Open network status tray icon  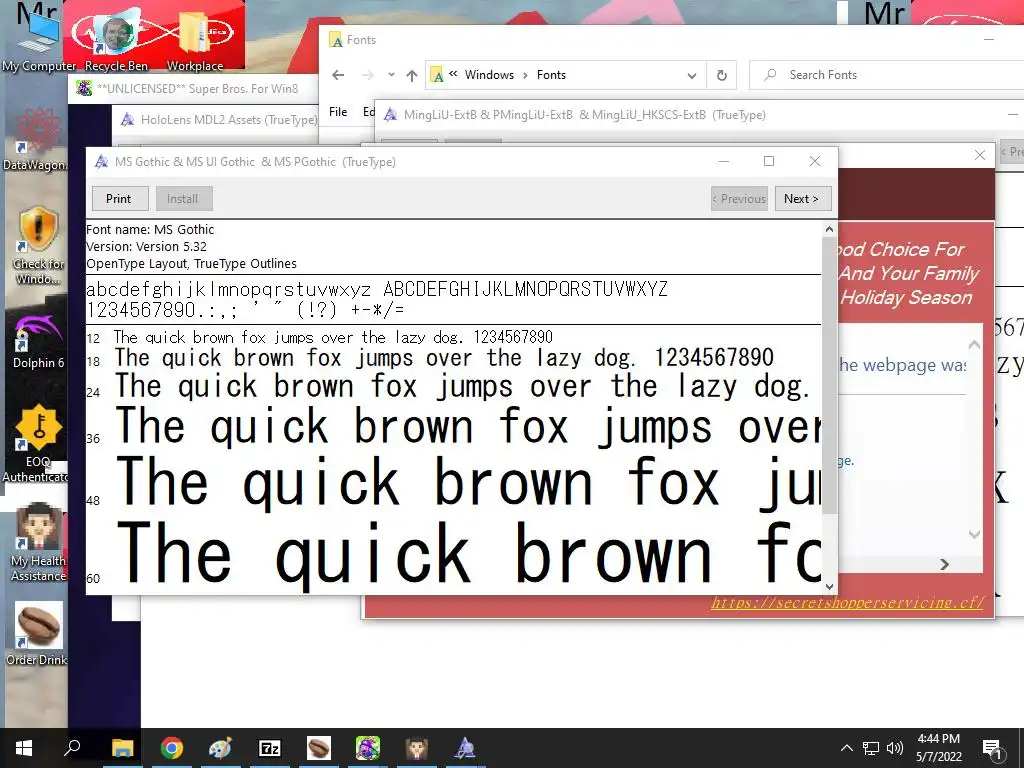[871, 748]
